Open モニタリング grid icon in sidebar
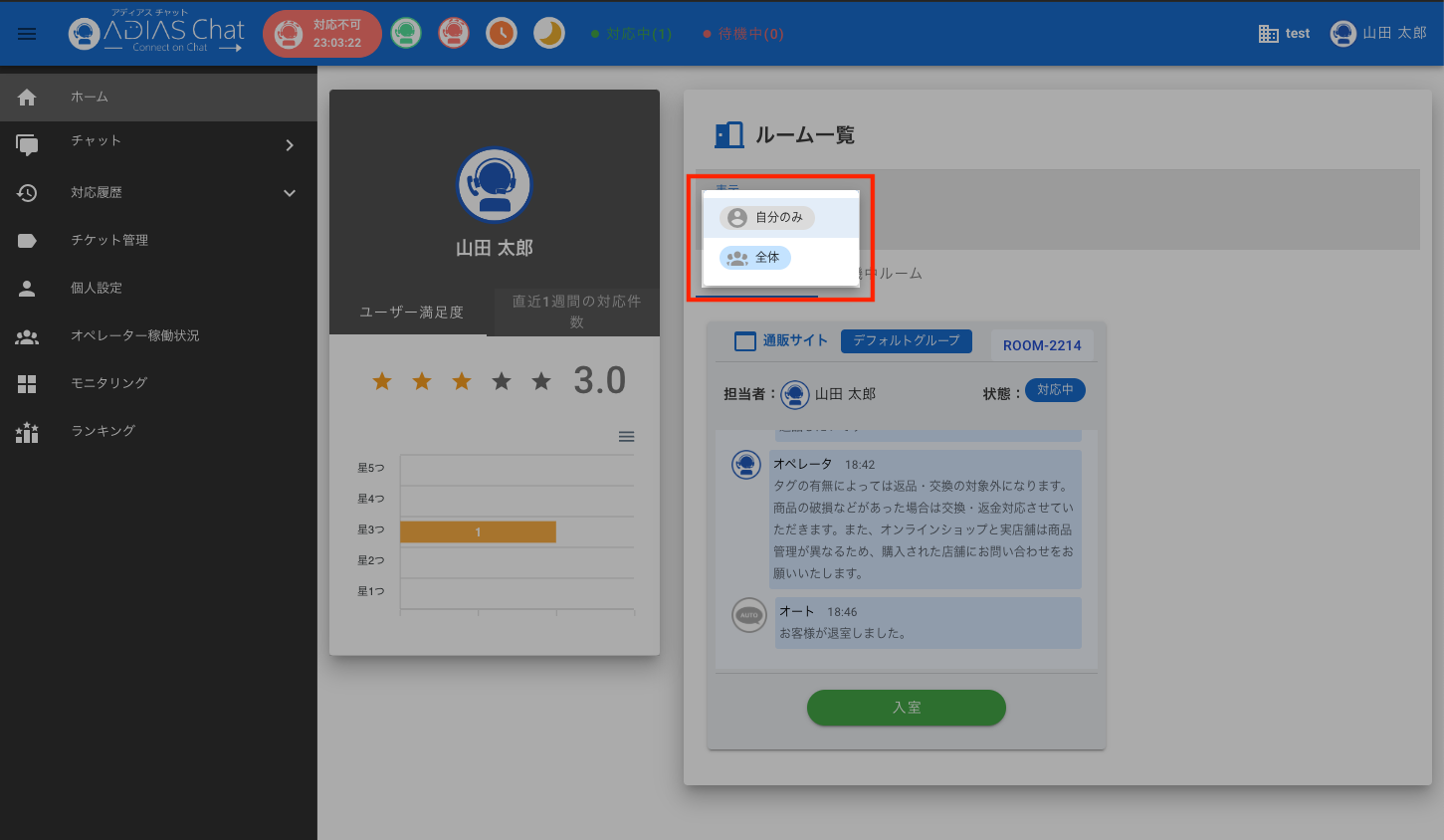This screenshot has height=840, width=1444. click(x=27, y=384)
